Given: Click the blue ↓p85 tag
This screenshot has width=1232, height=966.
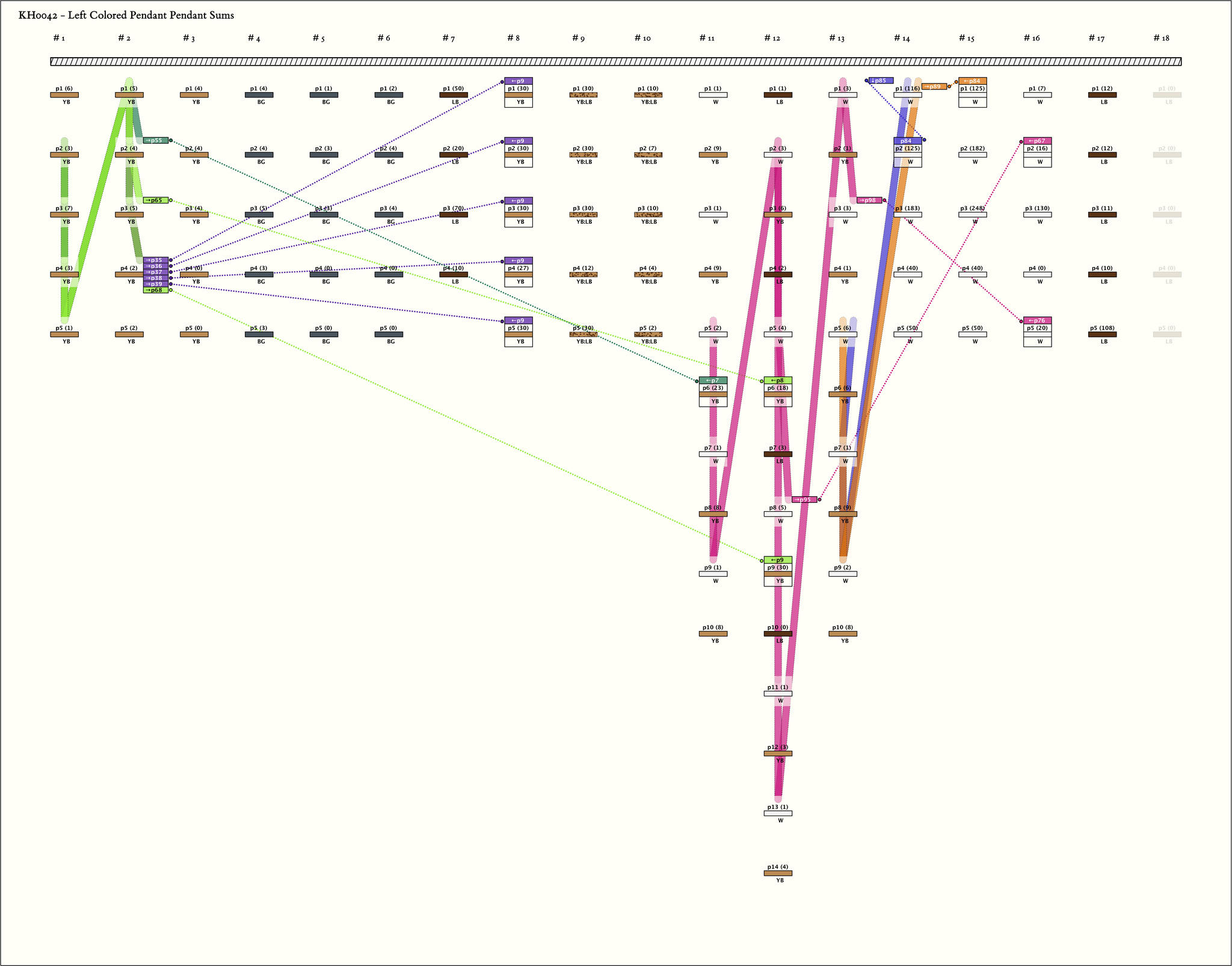Looking at the screenshot, I should [x=881, y=81].
